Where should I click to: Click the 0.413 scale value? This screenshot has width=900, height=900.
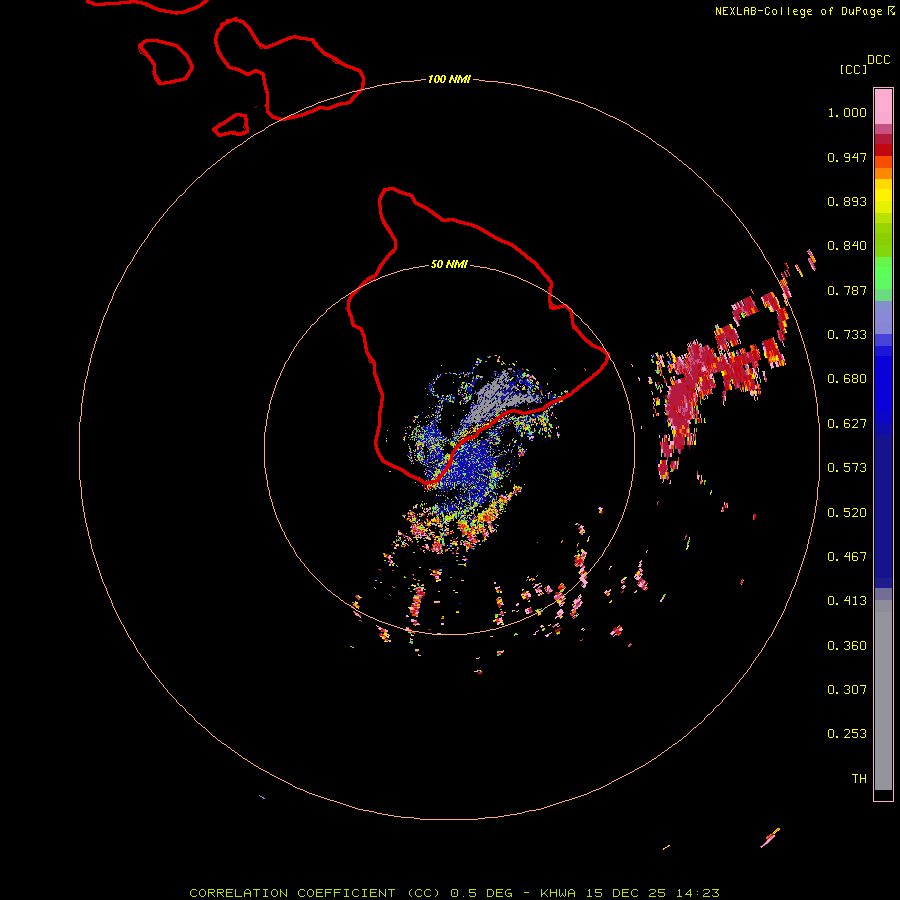click(x=847, y=601)
